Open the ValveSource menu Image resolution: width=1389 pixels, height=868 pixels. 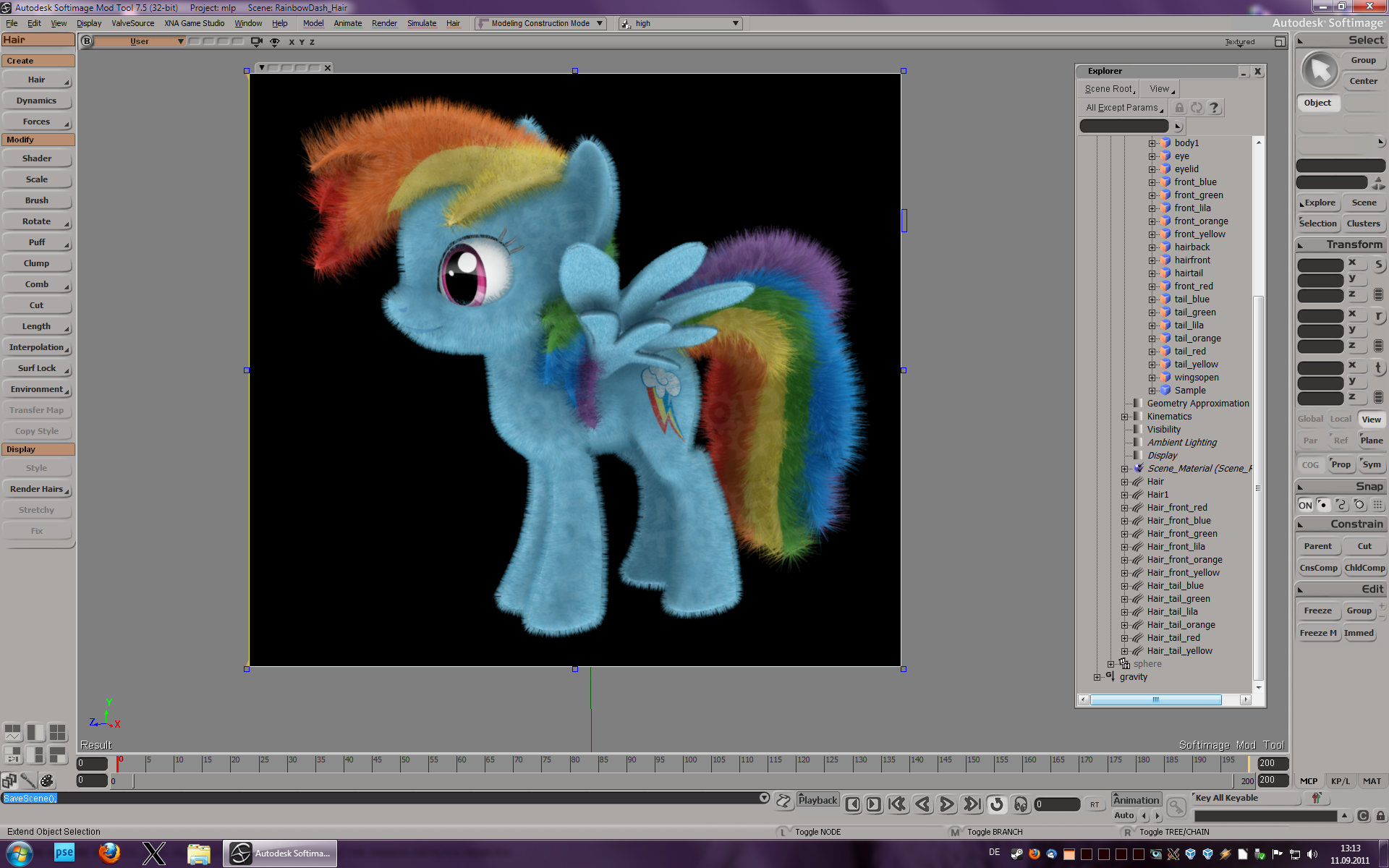(132, 23)
